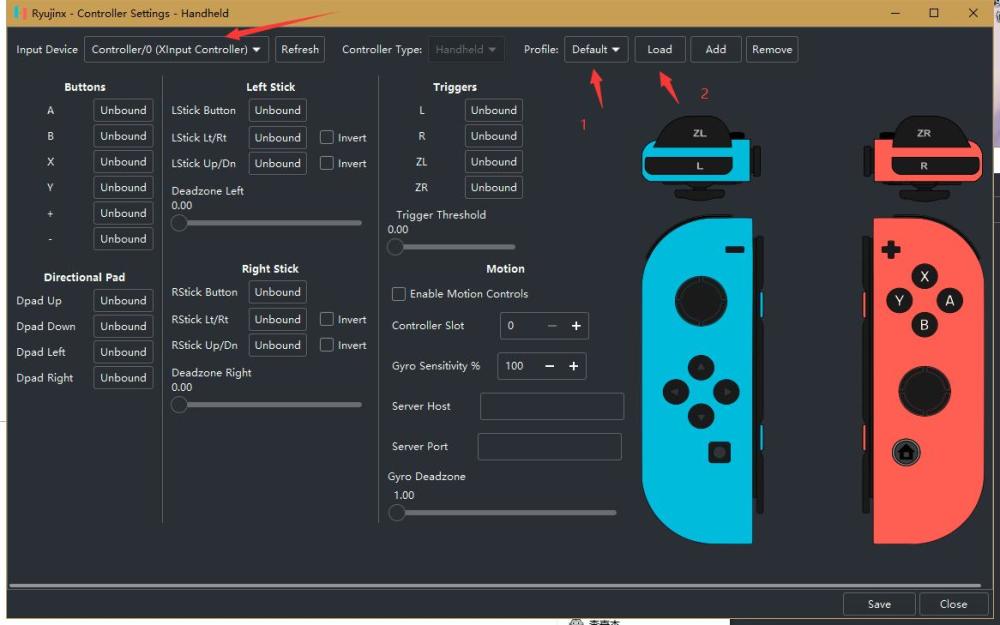Decrease Gyro Sensitivity percent
Screen dimensions: 1000x625
tap(550, 366)
